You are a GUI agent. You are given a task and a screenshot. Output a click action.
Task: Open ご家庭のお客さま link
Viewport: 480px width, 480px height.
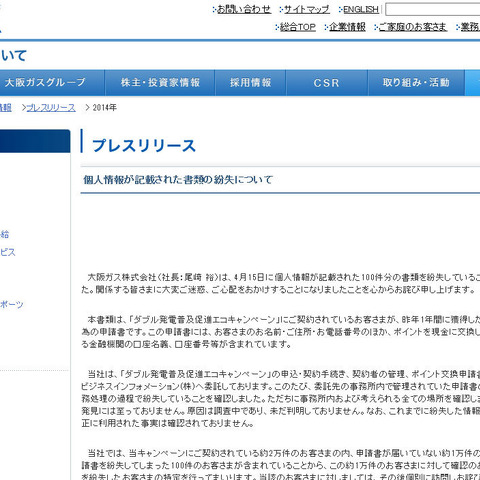point(412,27)
